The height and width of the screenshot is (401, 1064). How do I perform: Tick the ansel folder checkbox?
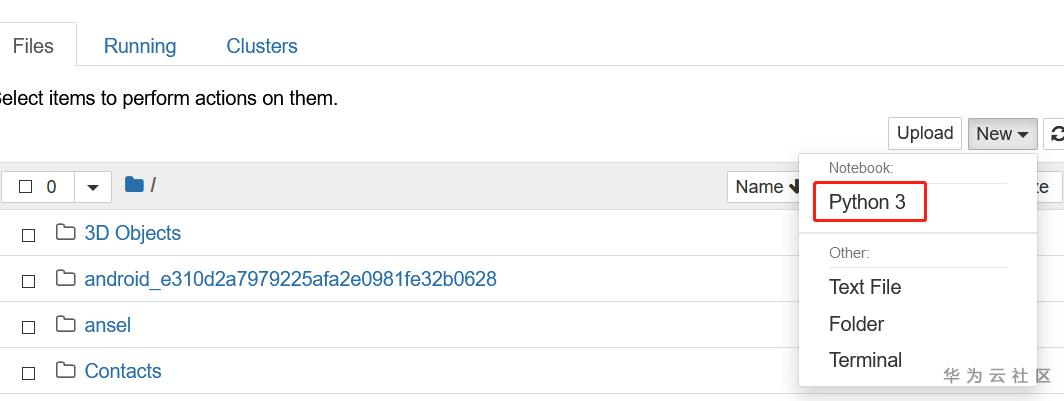(x=29, y=327)
